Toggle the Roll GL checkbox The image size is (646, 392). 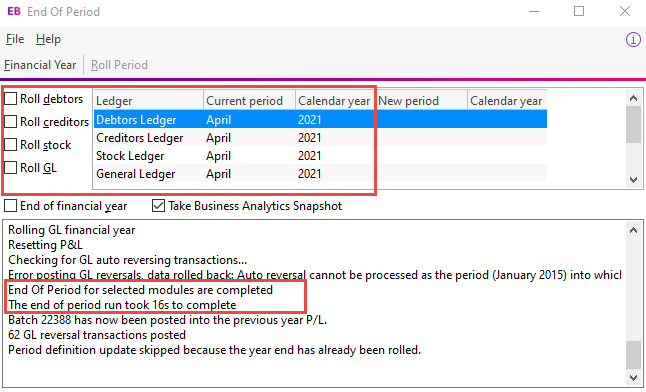click(11, 168)
